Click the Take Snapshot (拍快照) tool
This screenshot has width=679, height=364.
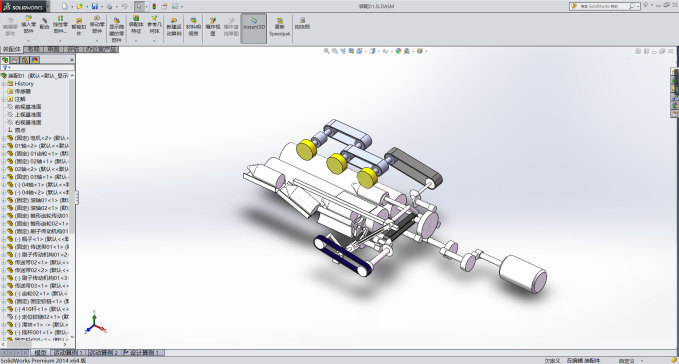[302, 24]
